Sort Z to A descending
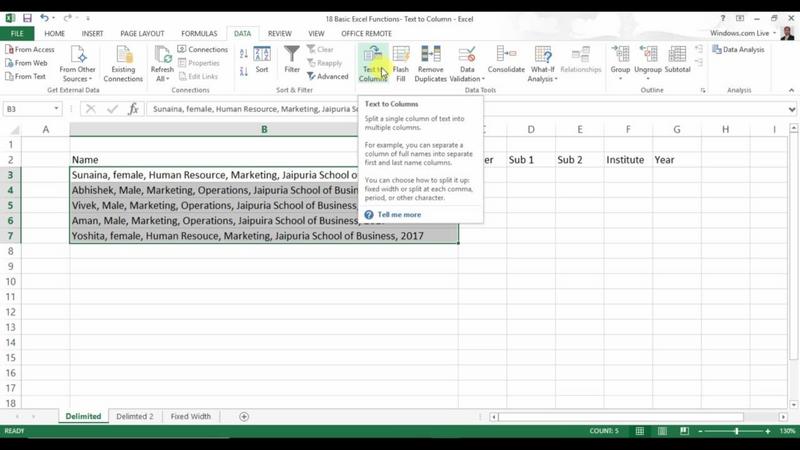Screen dimensions: 800x450 click(244, 71)
